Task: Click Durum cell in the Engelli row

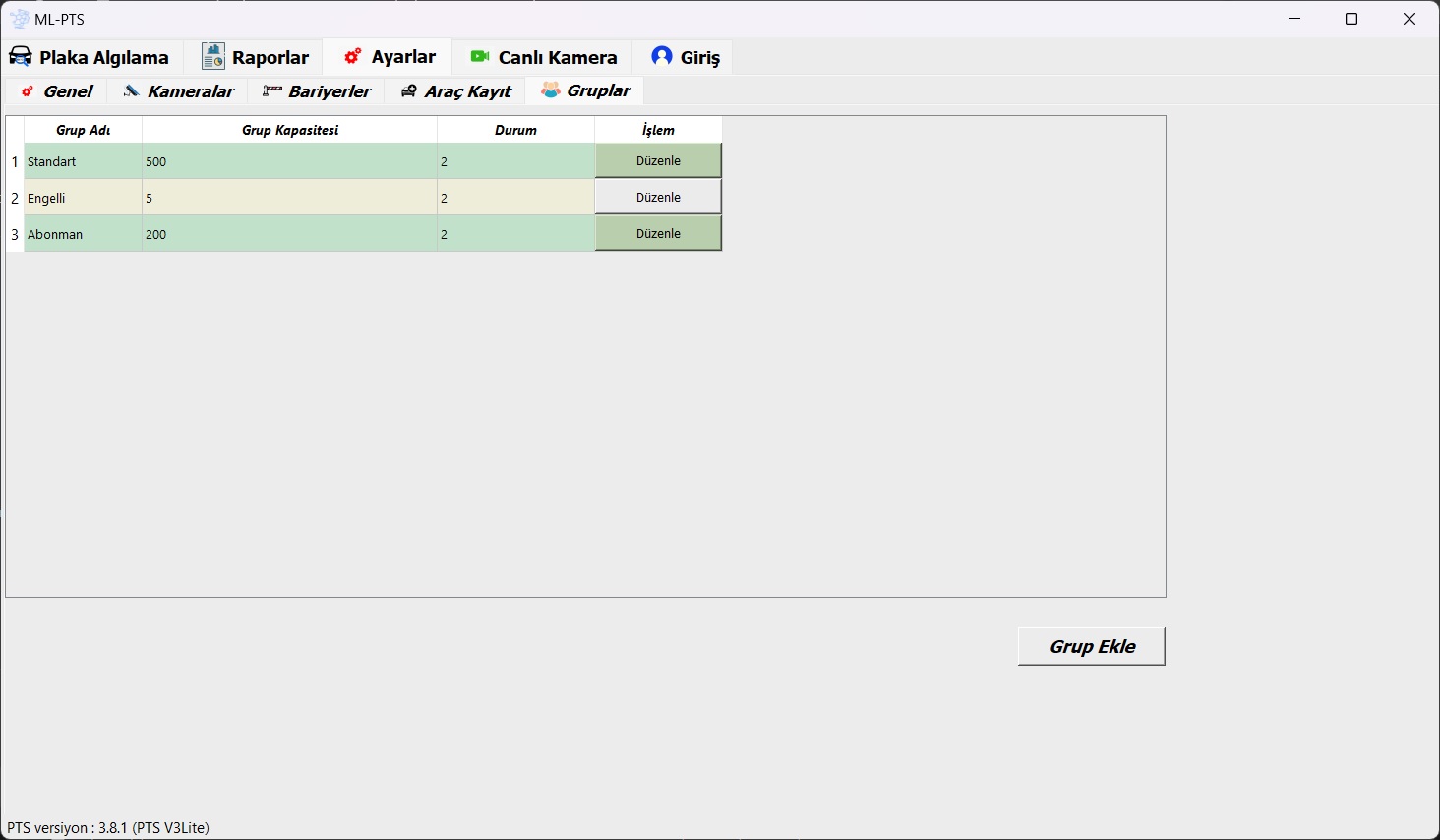Action: pyautogui.click(x=516, y=198)
